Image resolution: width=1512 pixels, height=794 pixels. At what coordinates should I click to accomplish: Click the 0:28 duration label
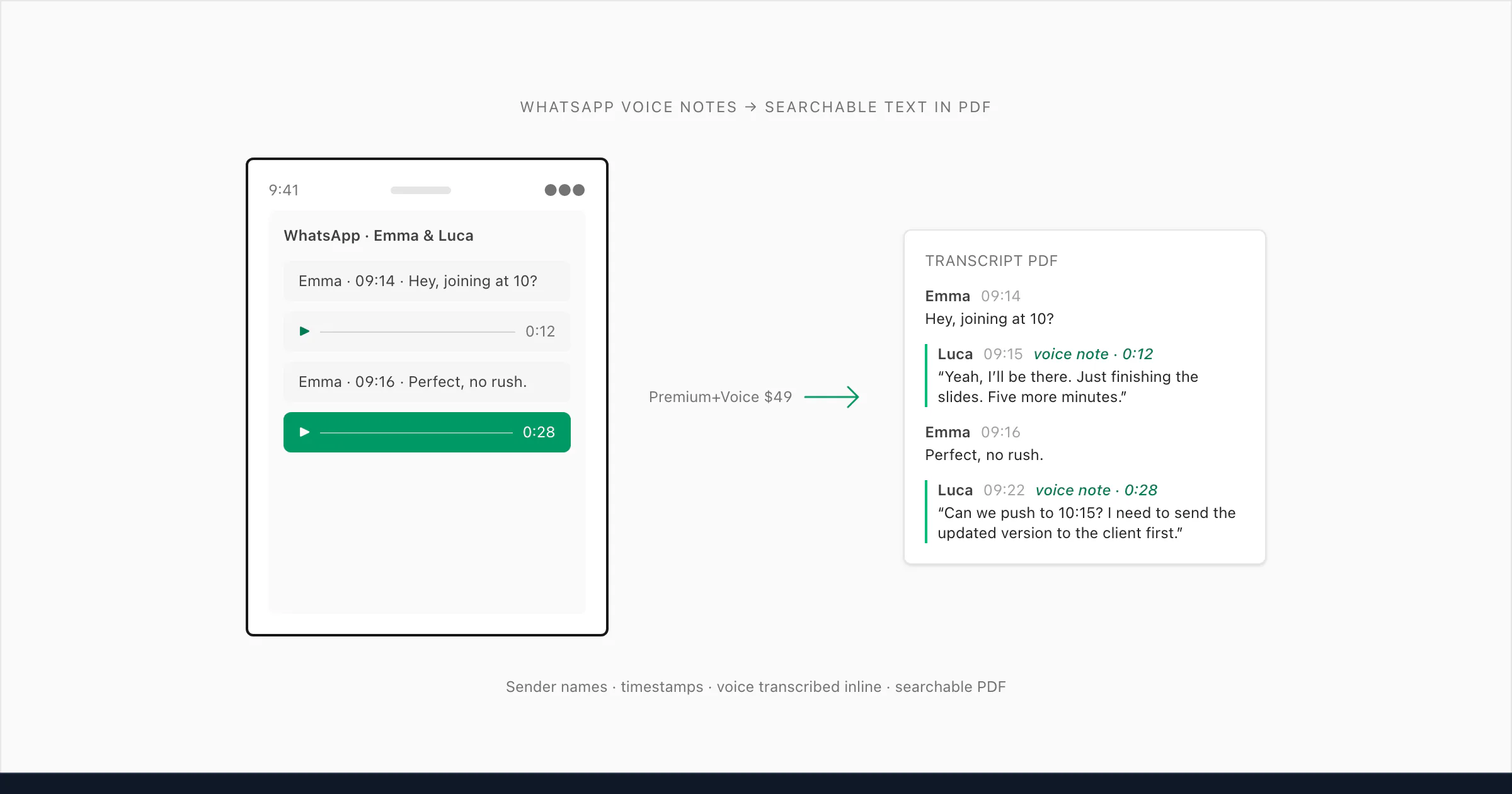coord(539,432)
